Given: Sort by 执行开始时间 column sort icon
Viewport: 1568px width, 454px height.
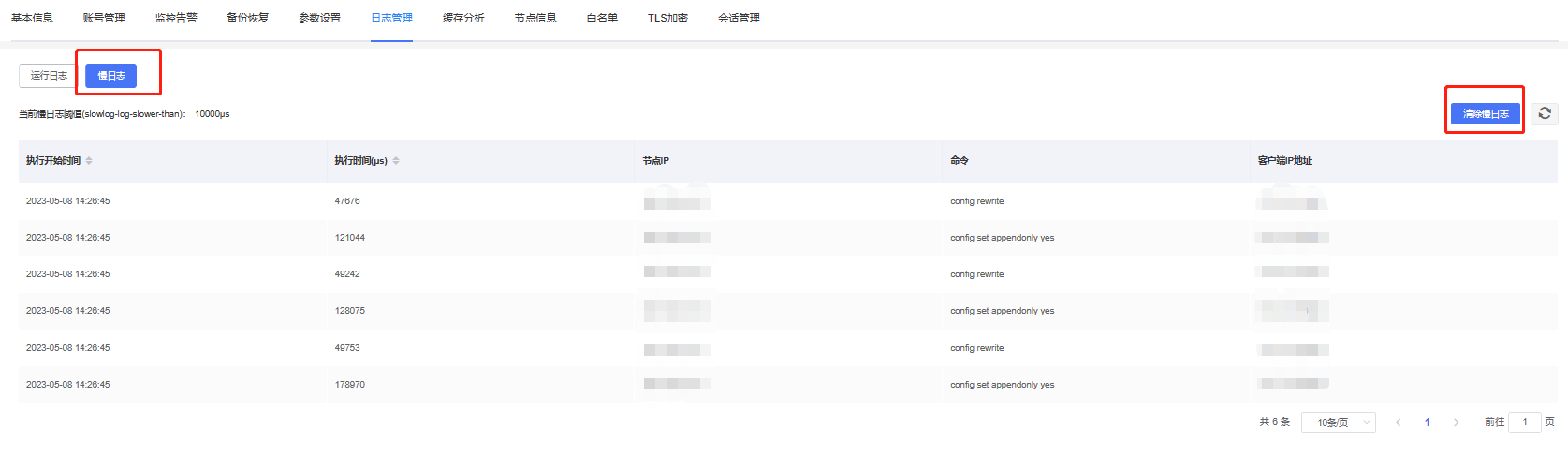Looking at the screenshot, I should [89, 161].
